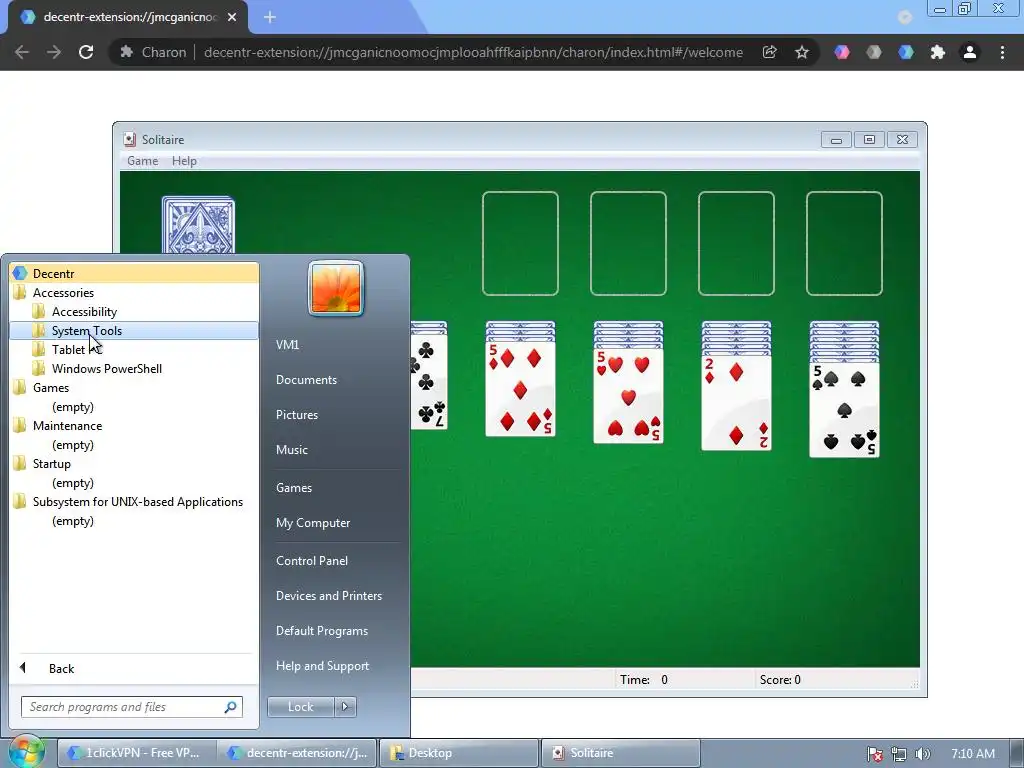The height and width of the screenshot is (768, 1024).
Task: Open Help and Support
Action: (323, 665)
